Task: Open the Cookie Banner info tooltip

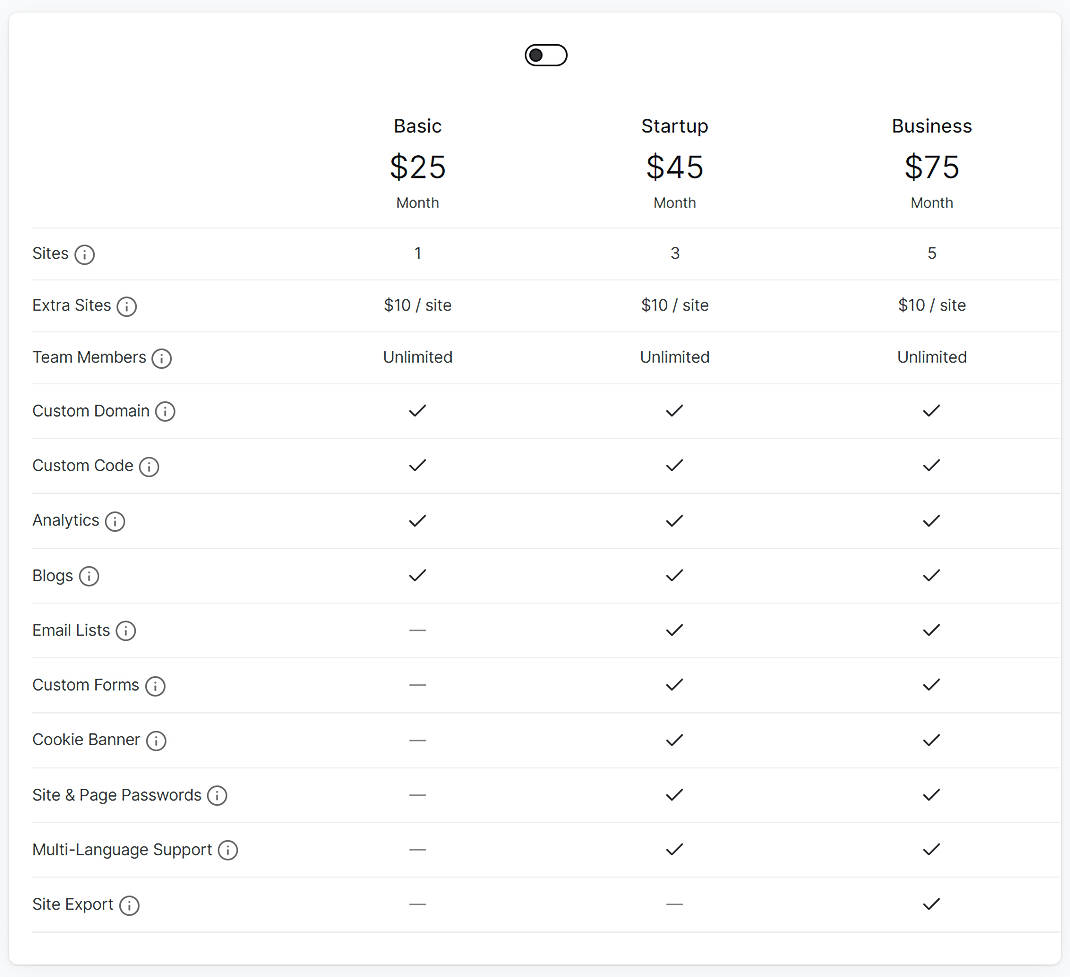Action: click(156, 740)
